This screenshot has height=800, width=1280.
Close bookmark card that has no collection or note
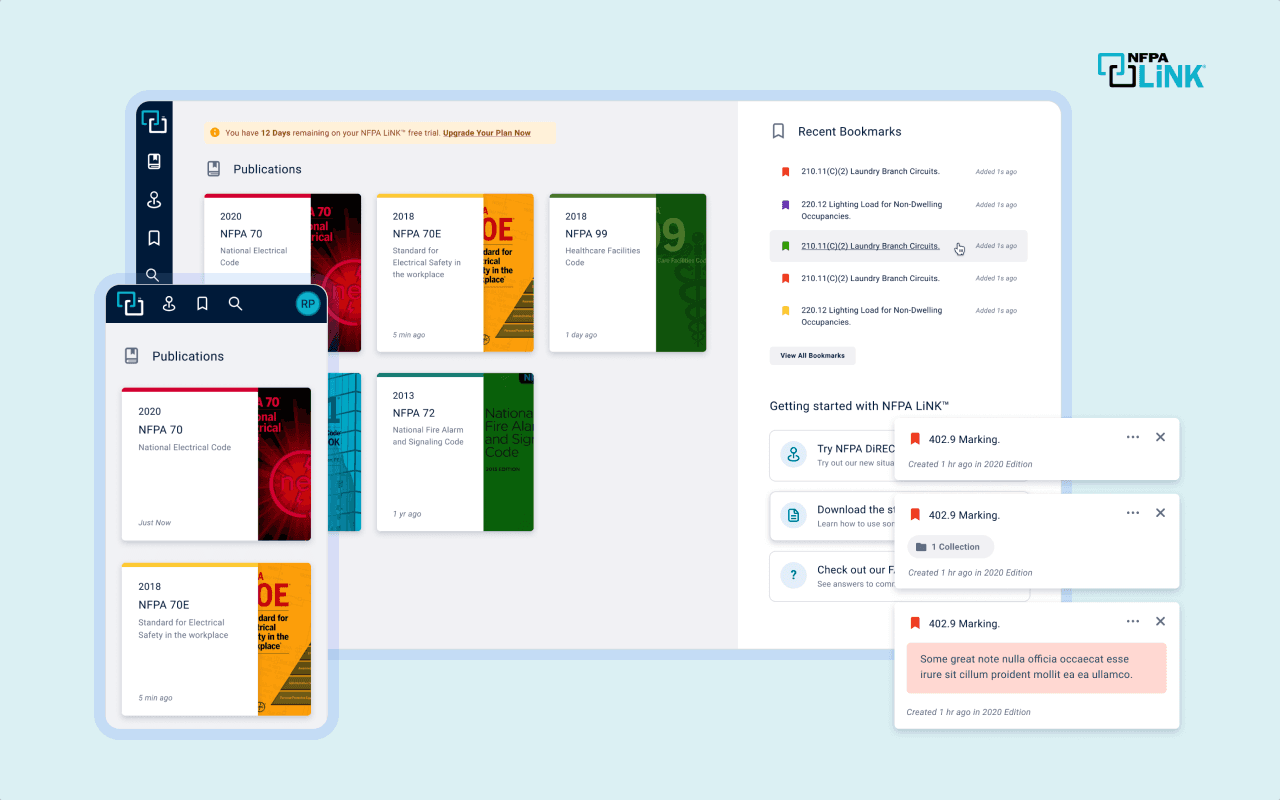(x=1160, y=437)
